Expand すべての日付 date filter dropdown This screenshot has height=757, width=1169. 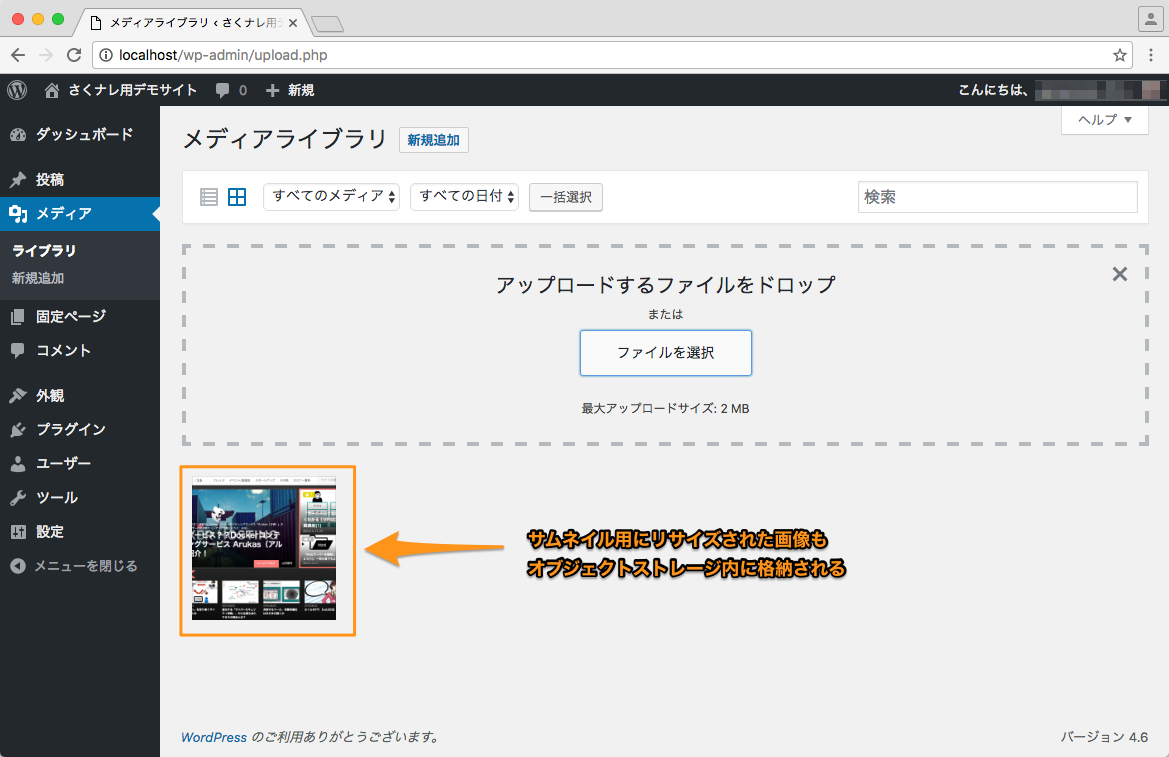(464, 197)
